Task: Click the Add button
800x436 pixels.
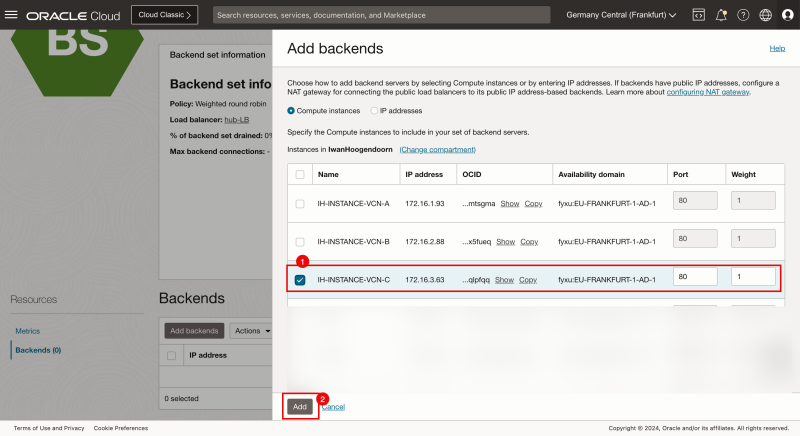Action: pyautogui.click(x=299, y=407)
